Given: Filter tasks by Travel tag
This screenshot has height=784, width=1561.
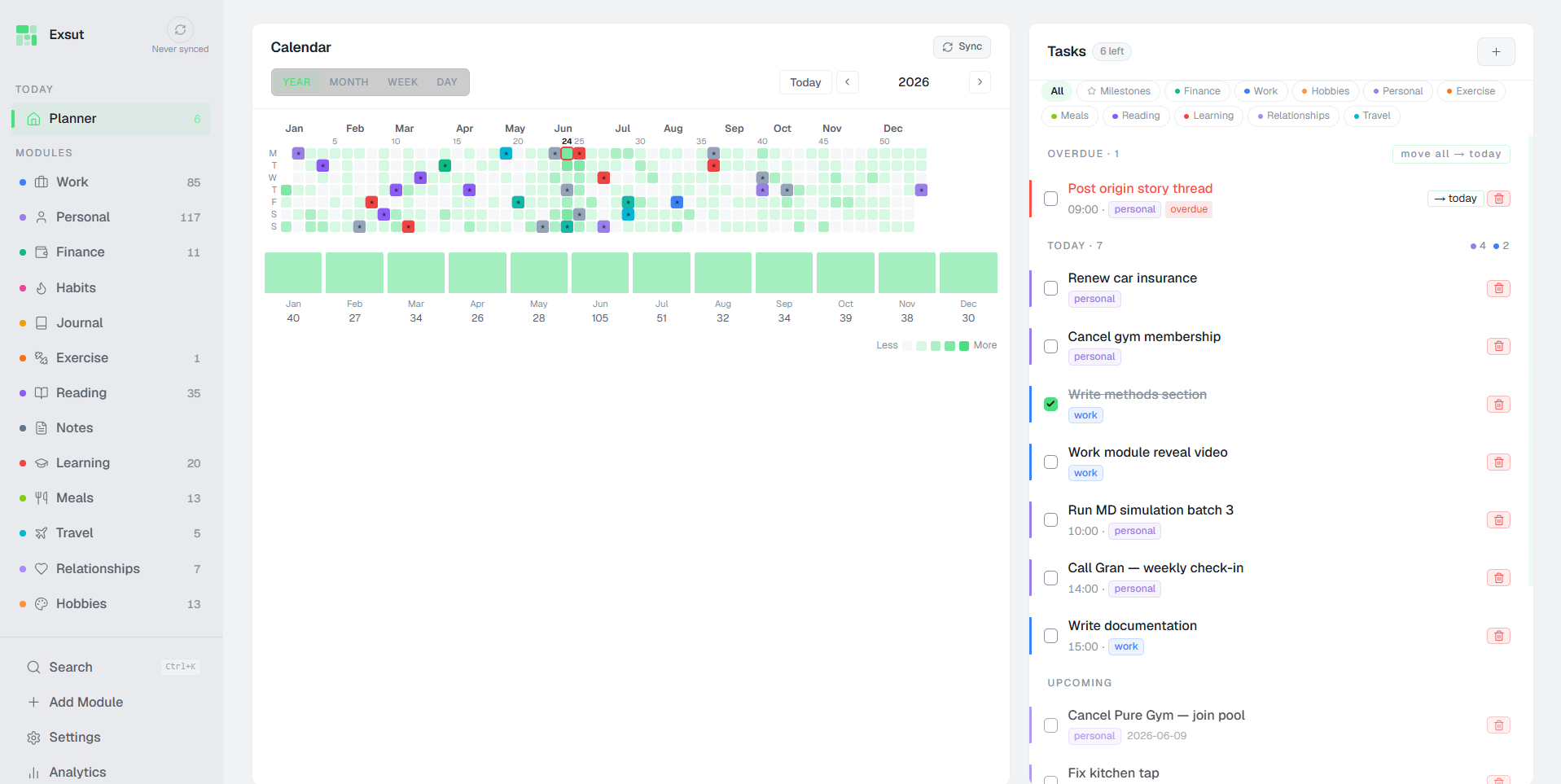Looking at the screenshot, I should [1372, 116].
